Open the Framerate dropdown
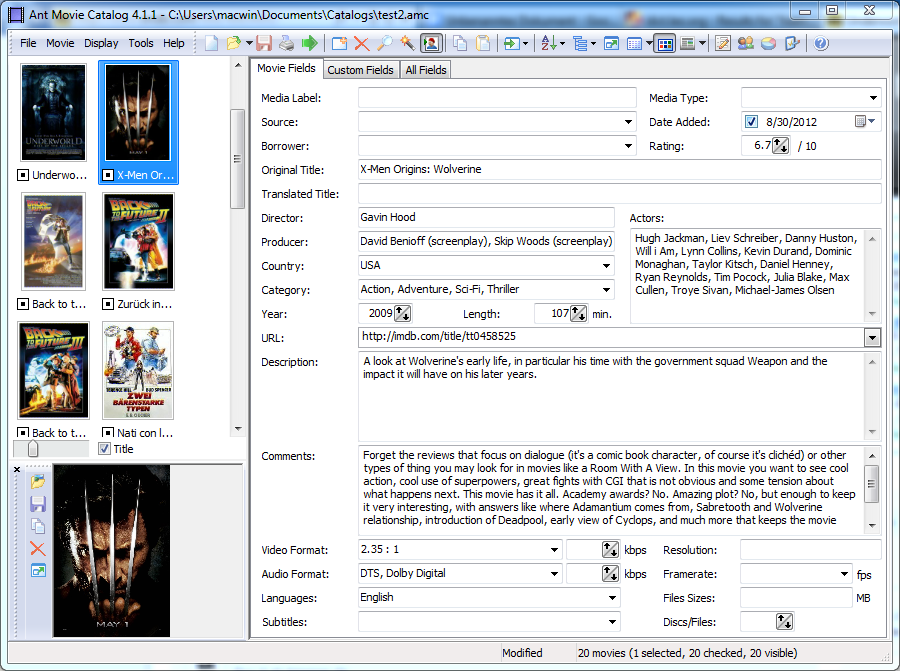This screenshot has height=671, width=900. coord(845,574)
